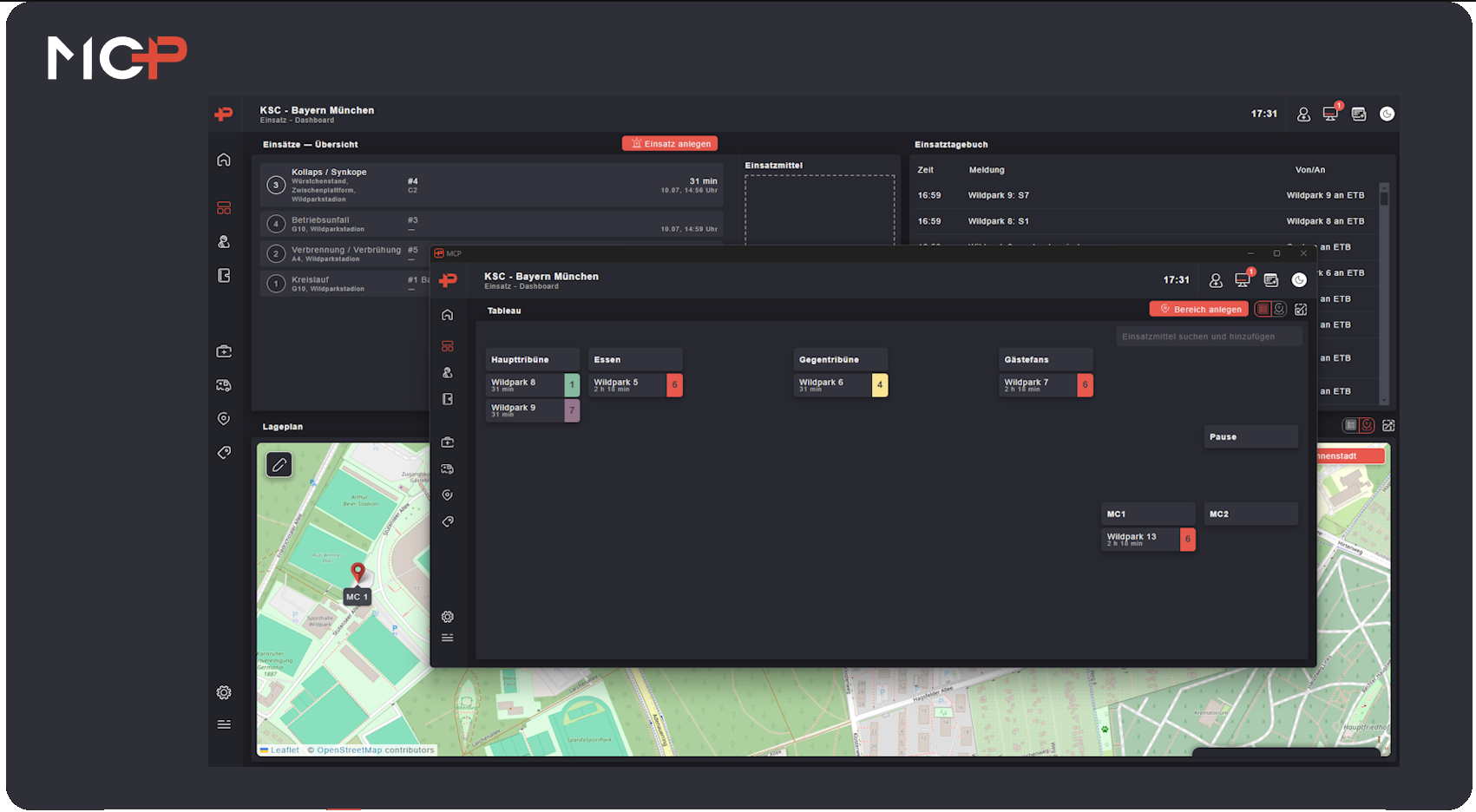Click the Einsatz anlegen button
The image size is (1476, 812).
pos(670,144)
